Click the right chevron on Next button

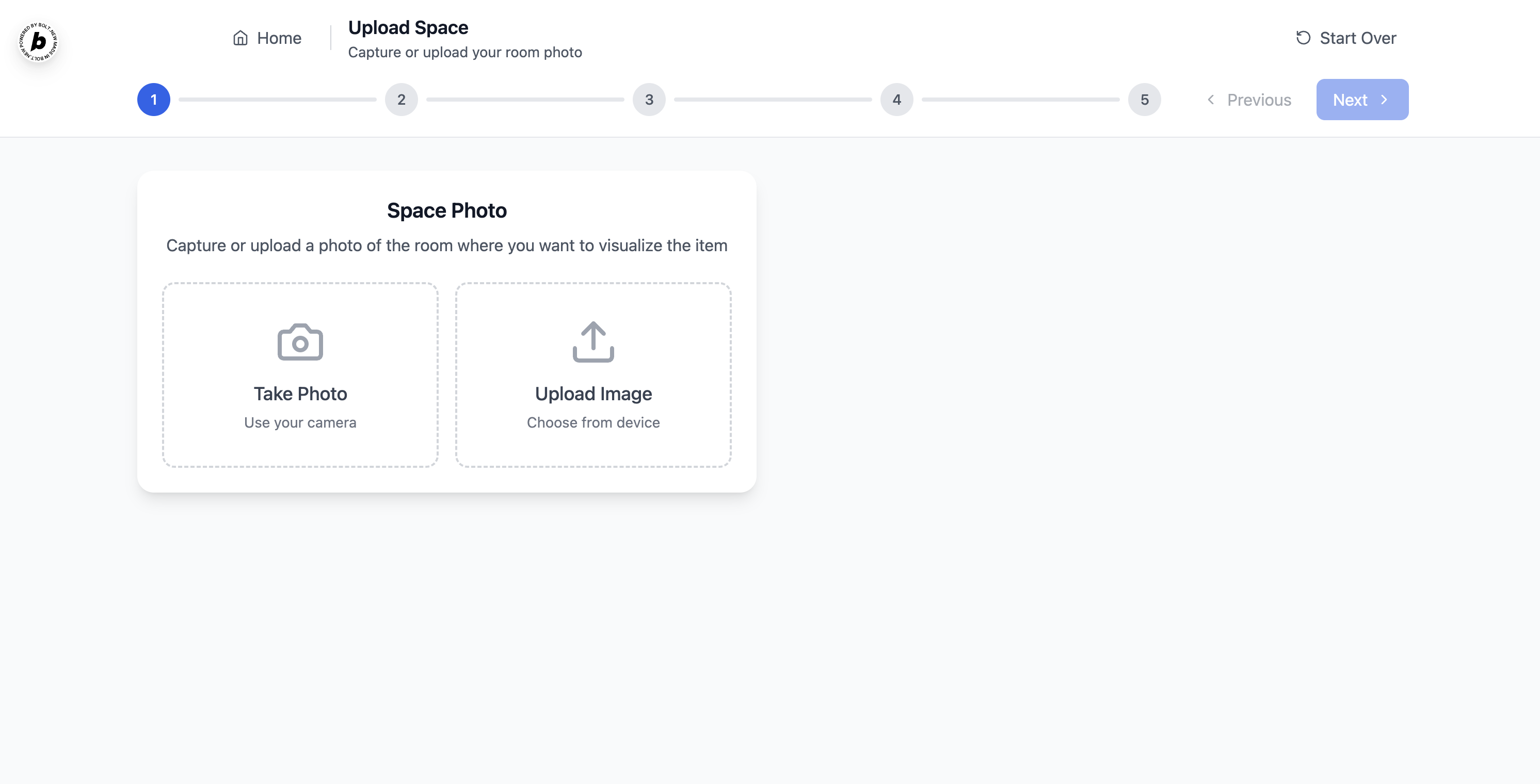(1384, 100)
